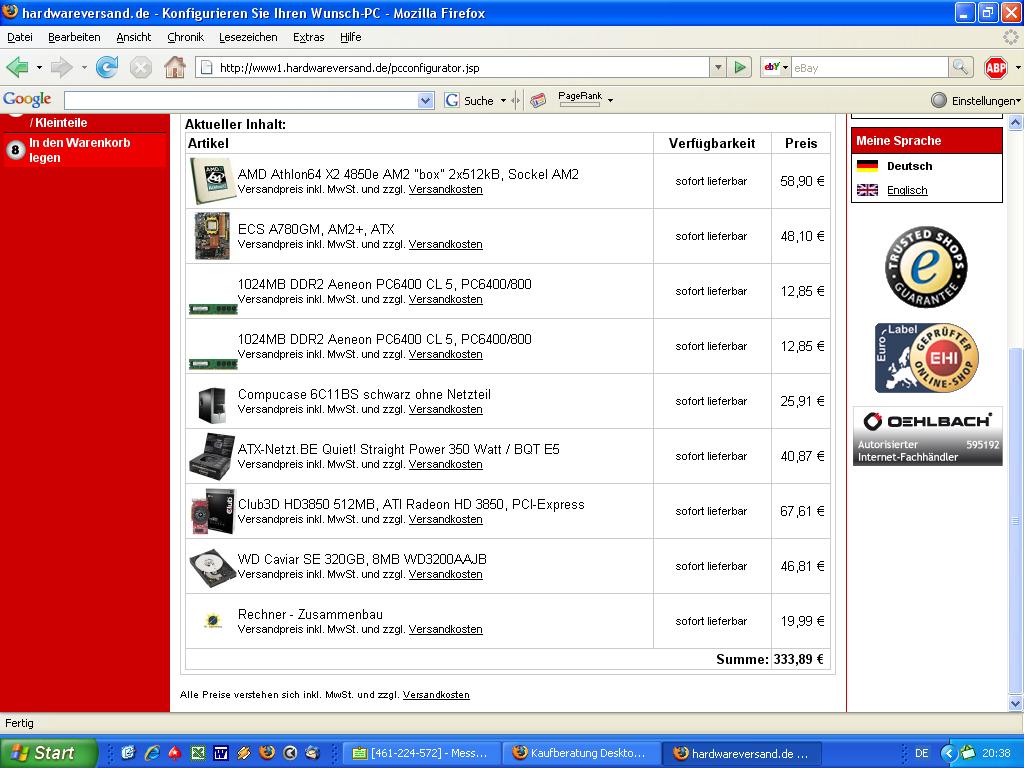
Task: Click the AMD Athlon64 X2 processor thumbnail
Action: pos(212,181)
